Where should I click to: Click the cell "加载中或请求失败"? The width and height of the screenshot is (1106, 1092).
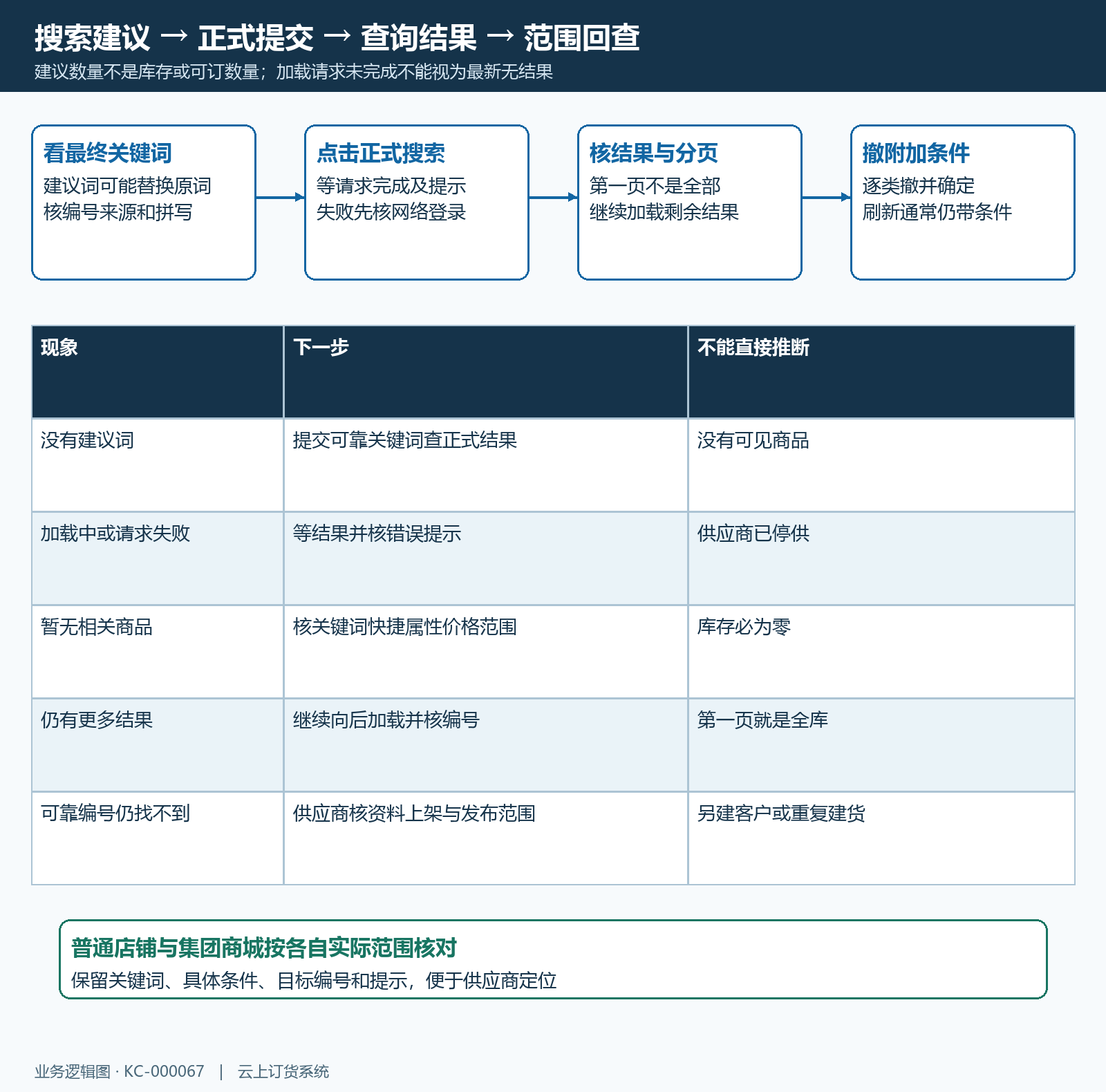158,558
